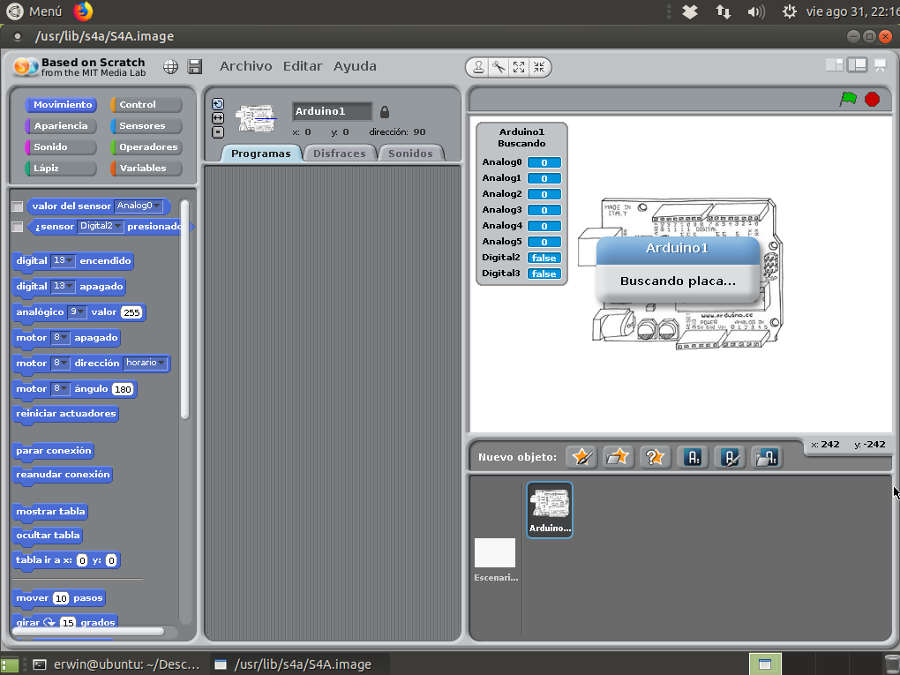Click the globe language icon

[x=170, y=67]
